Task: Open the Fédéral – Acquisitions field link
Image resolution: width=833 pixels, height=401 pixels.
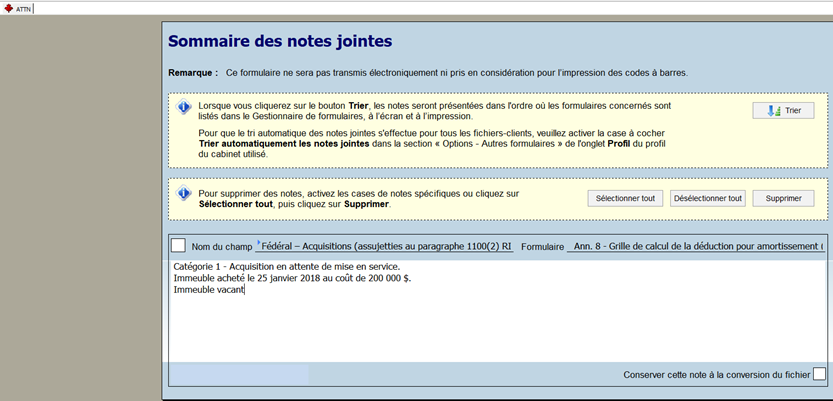Action: tap(386, 246)
